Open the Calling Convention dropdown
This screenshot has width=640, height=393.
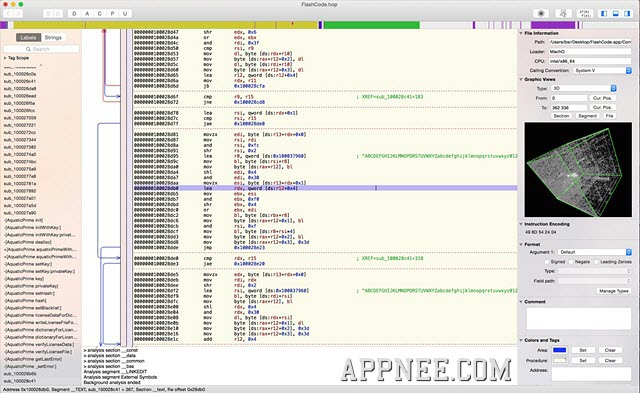[x=602, y=71]
